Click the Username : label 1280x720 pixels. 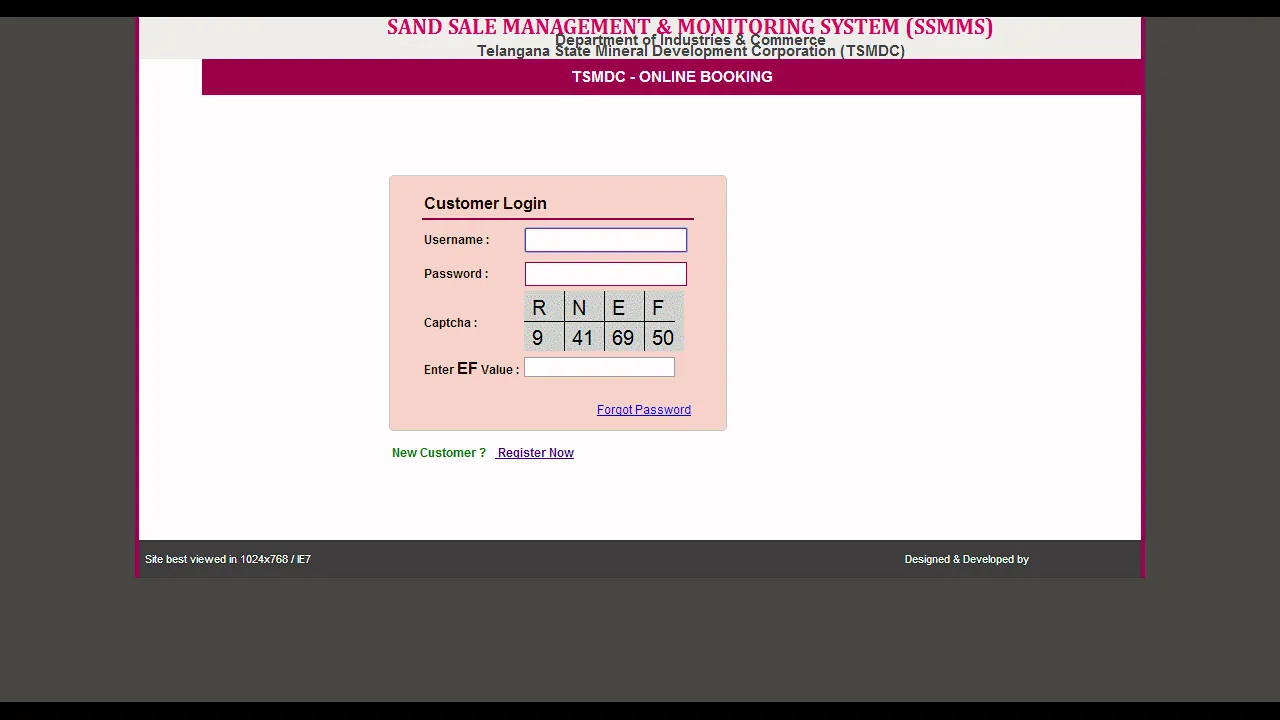click(457, 240)
